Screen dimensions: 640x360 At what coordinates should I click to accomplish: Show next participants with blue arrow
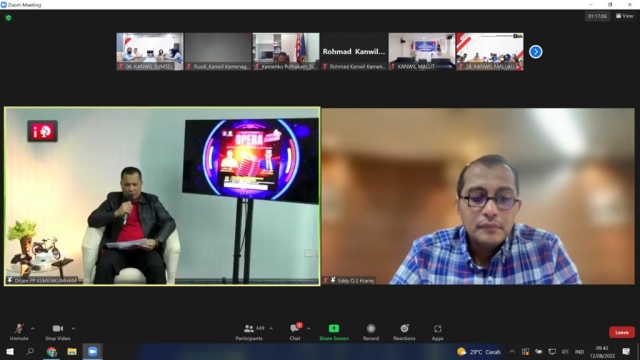[536, 52]
